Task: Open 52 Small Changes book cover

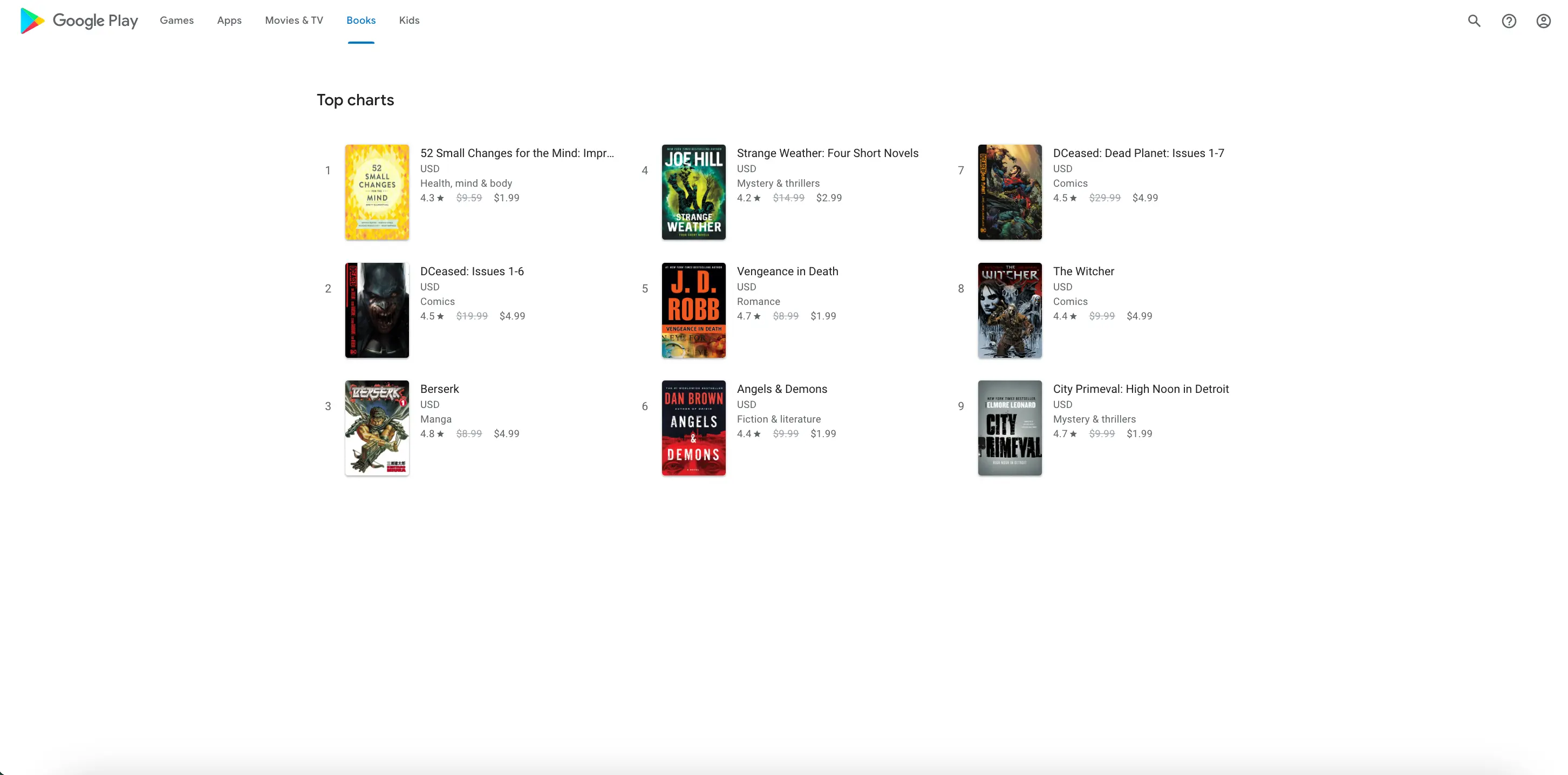Action: pyautogui.click(x=377, y=192)
